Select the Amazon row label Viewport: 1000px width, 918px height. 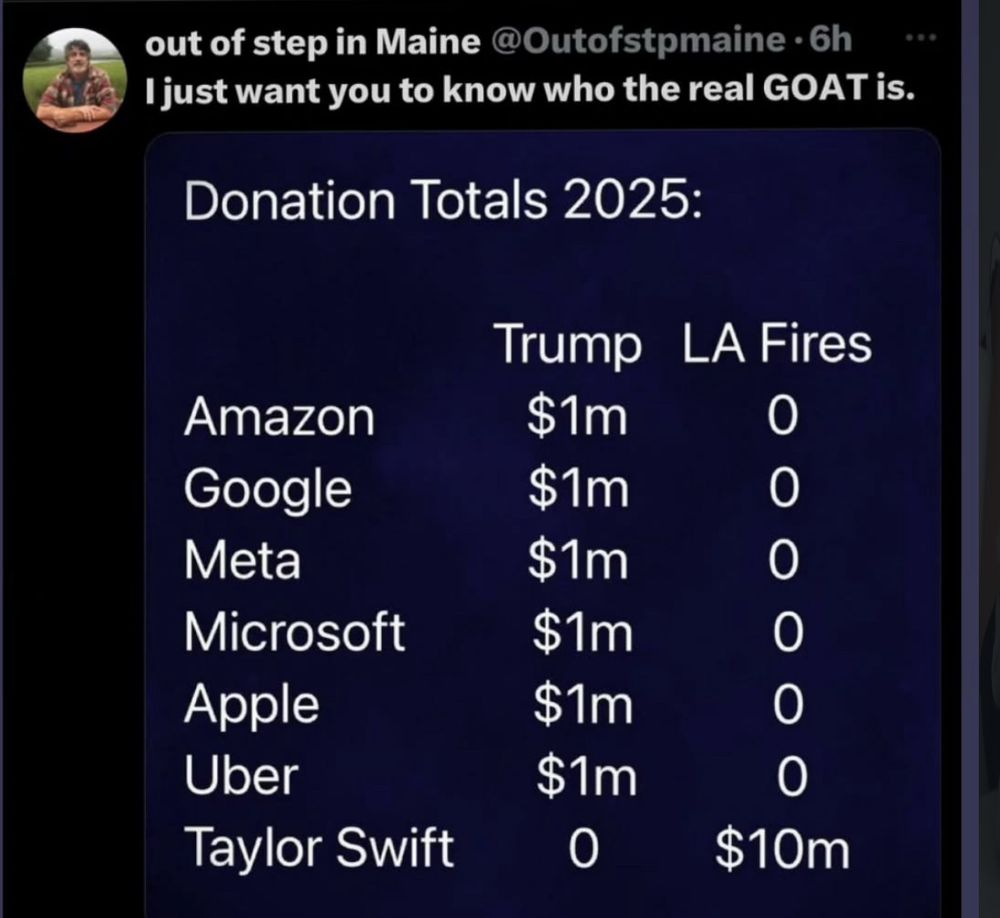(x=279, y=418)
